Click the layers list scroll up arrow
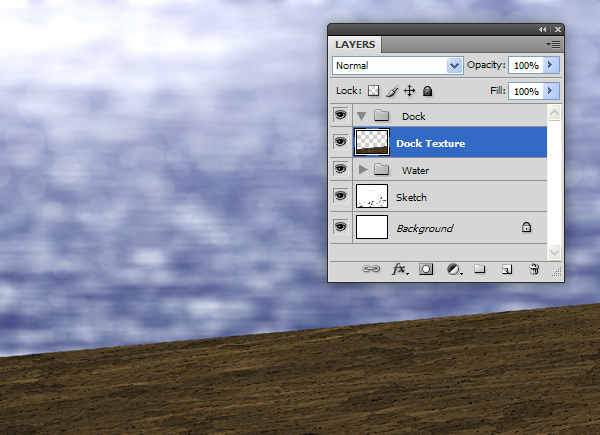The width and height of the screenshot is (600, 435). pos(554,112)
